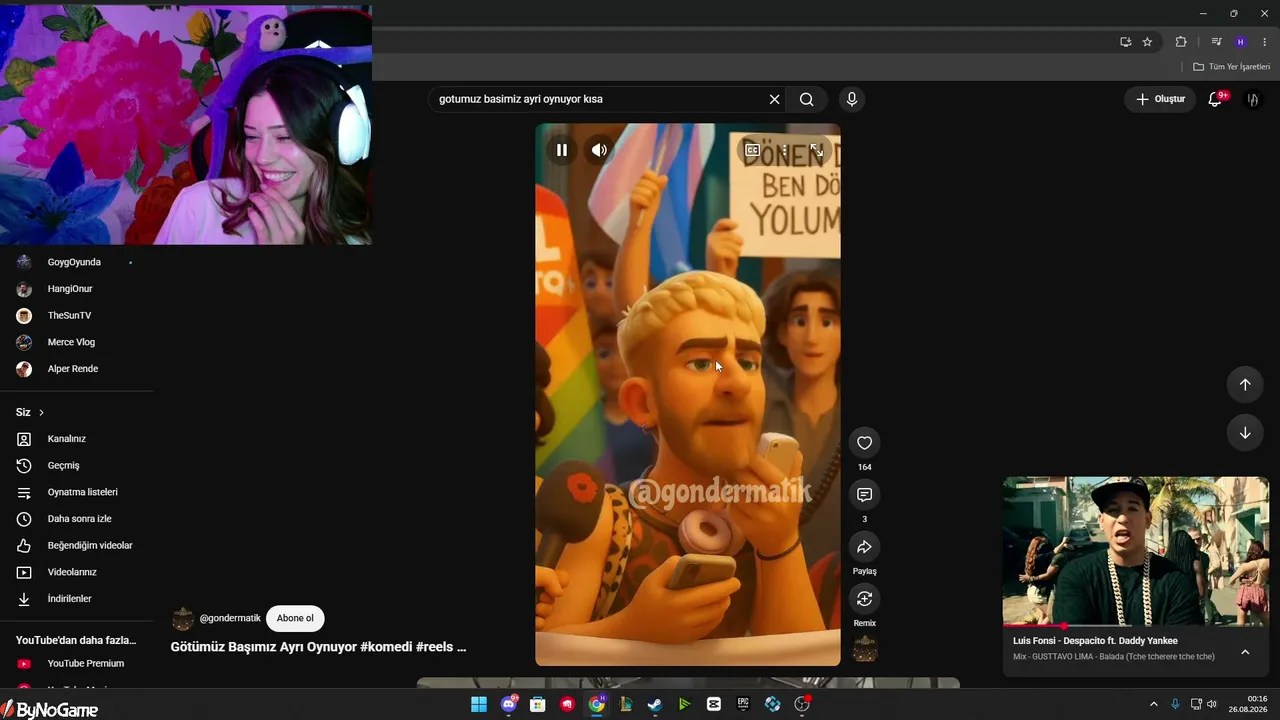Screen dimensions: 1280x720
Task: Bookmark this page with the star icon
Action: click(x=1147, y=42)
